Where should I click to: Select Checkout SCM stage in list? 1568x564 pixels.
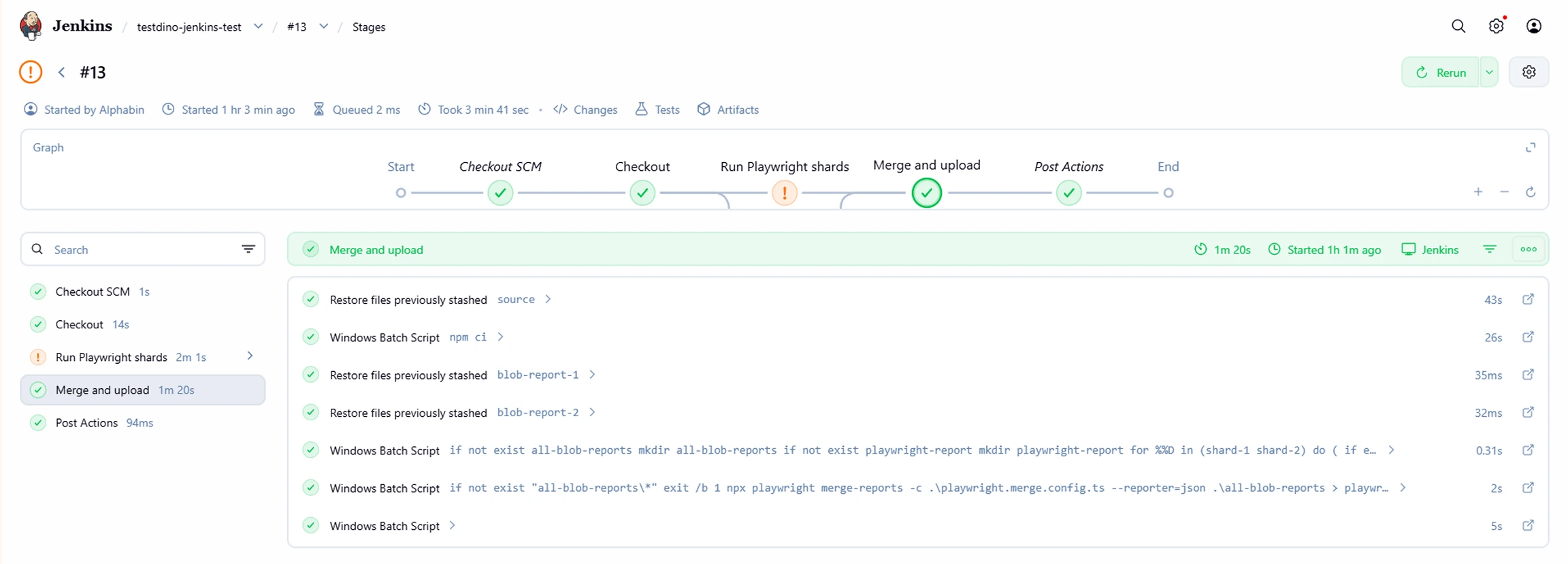click(143, 292)
